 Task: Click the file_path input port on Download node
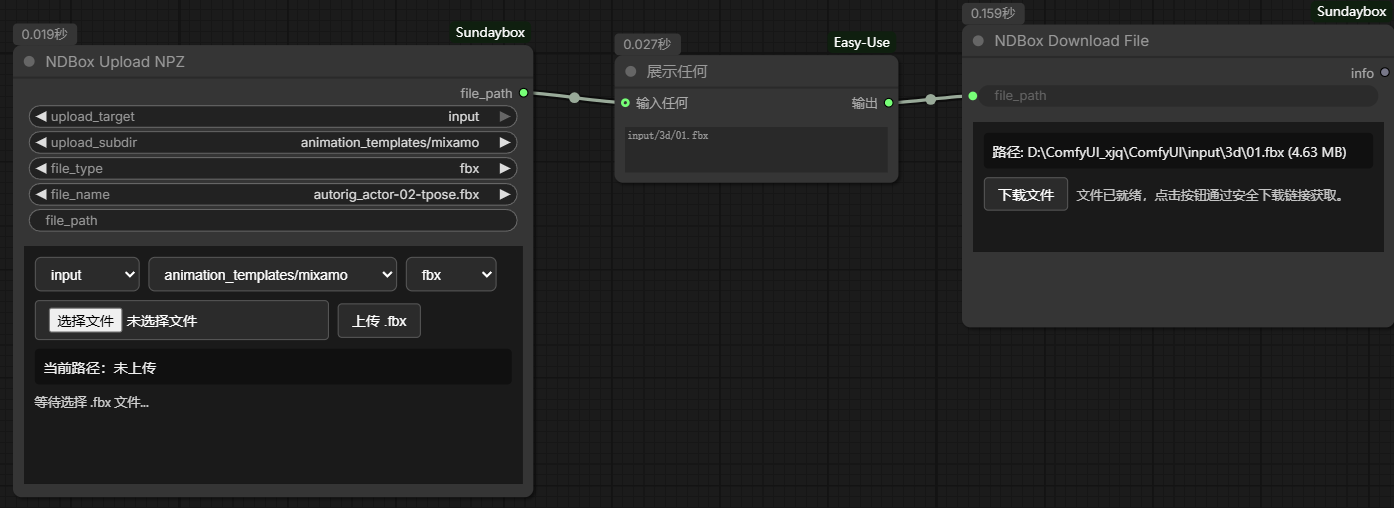pyautogui.click(x=972, y=96)
